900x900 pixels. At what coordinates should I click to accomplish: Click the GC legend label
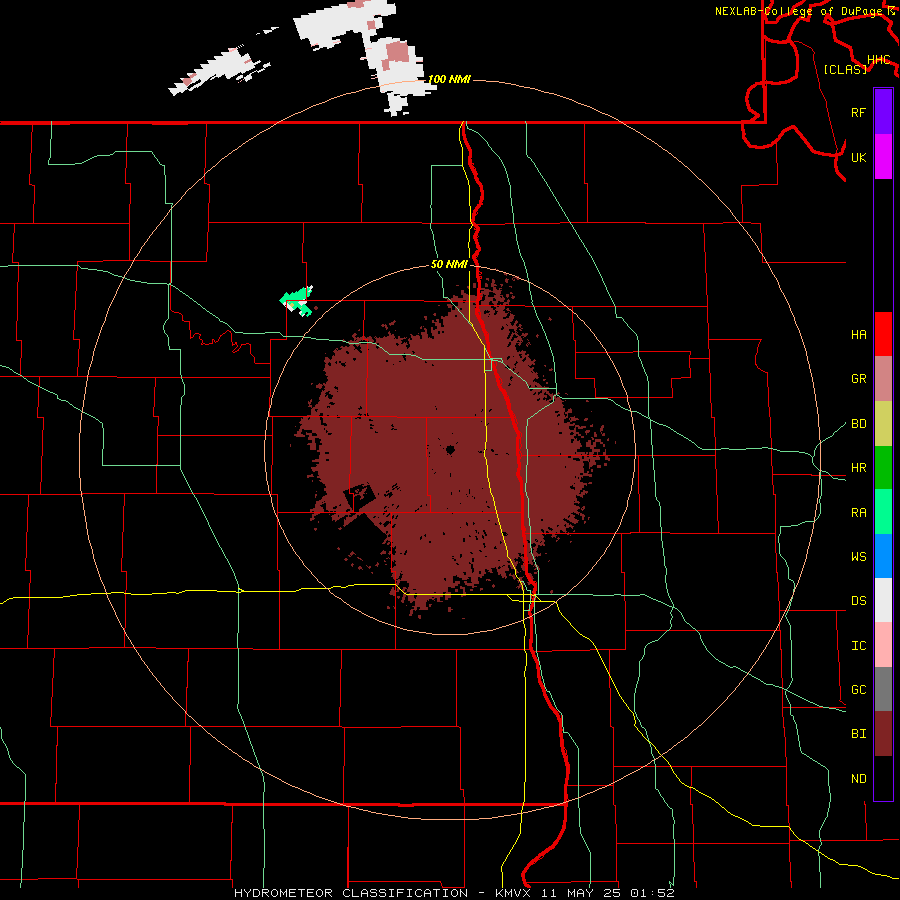point(858,689)
